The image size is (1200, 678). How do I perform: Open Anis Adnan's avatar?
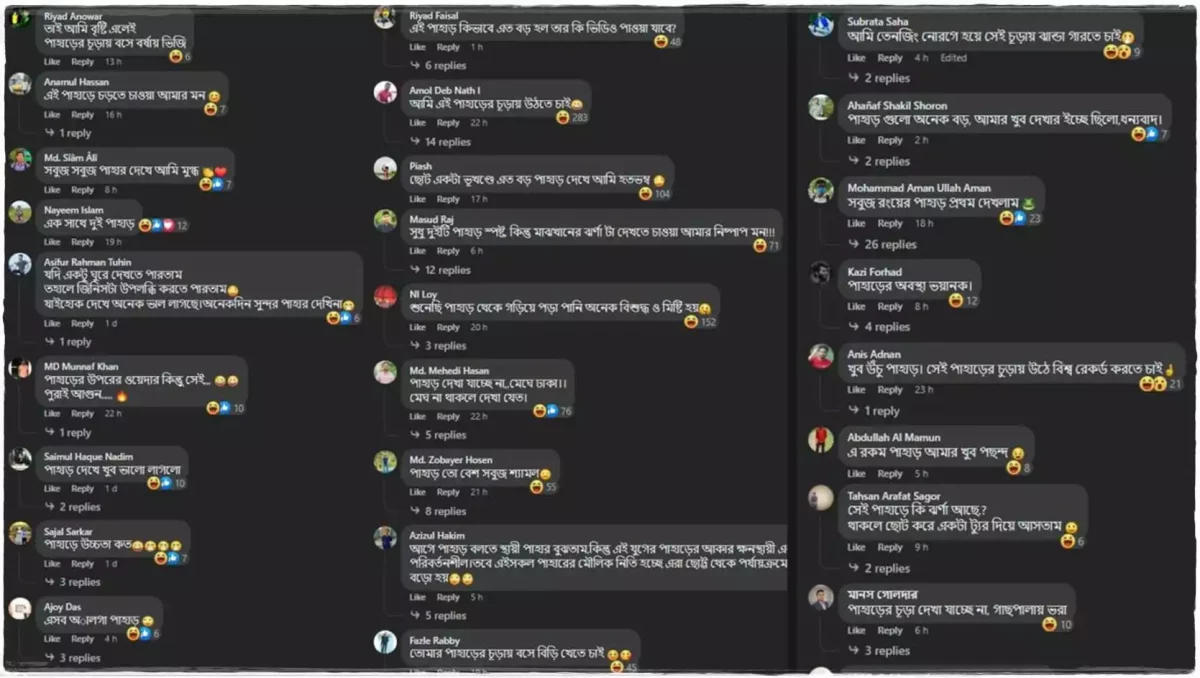coord(821,356)
